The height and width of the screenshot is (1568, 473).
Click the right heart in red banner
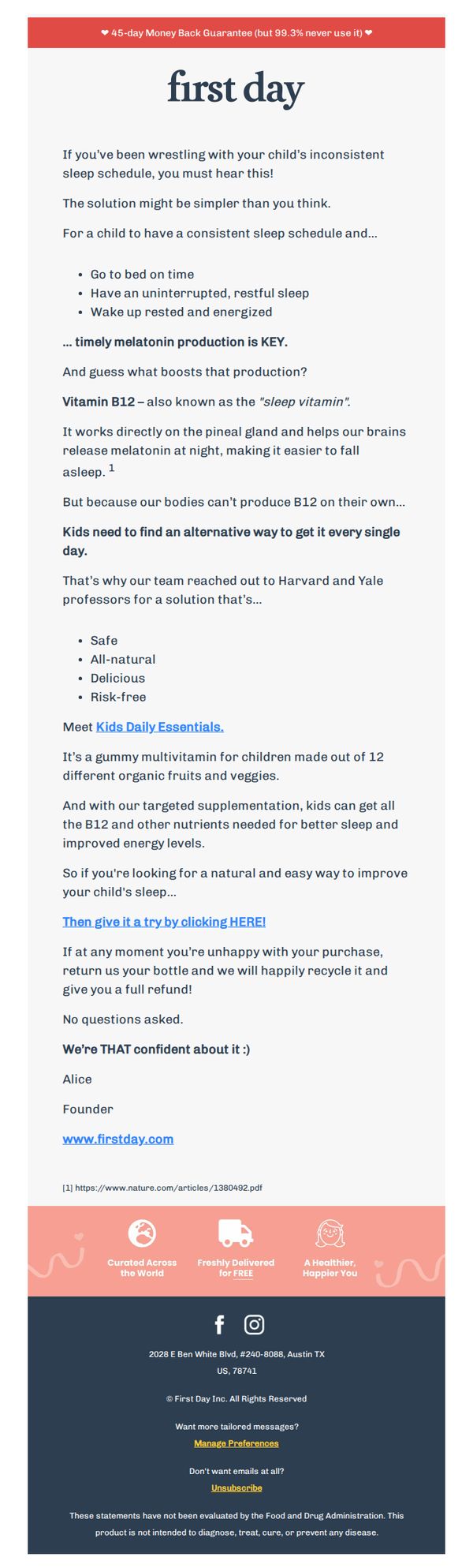tap(368, 33)
